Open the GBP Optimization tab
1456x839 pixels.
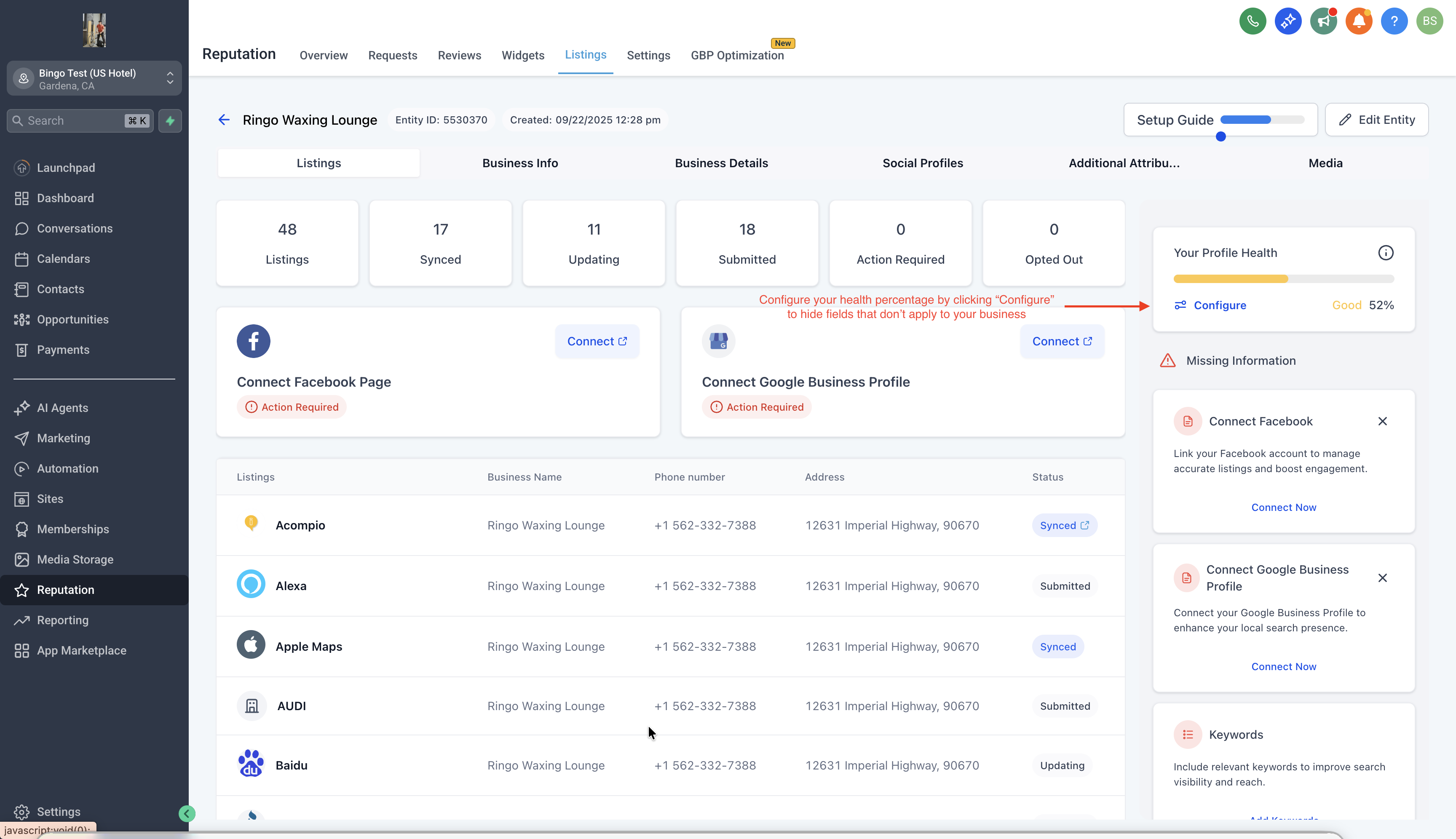[737, 55]
